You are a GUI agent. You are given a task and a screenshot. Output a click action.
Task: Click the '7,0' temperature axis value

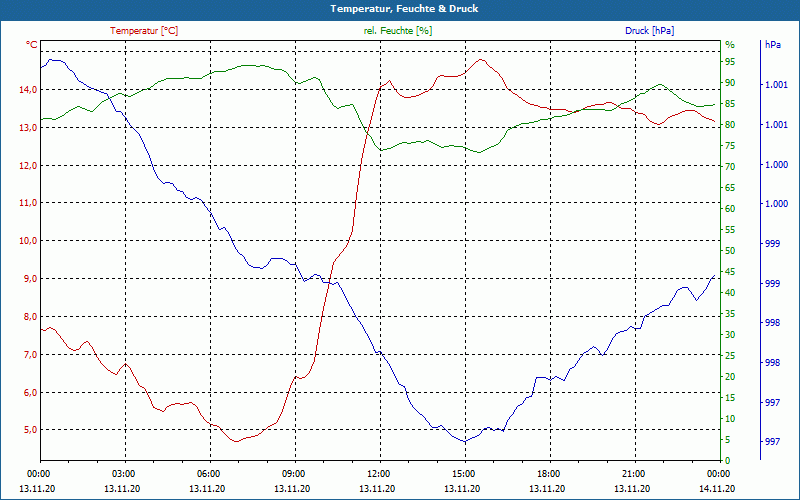30,354
